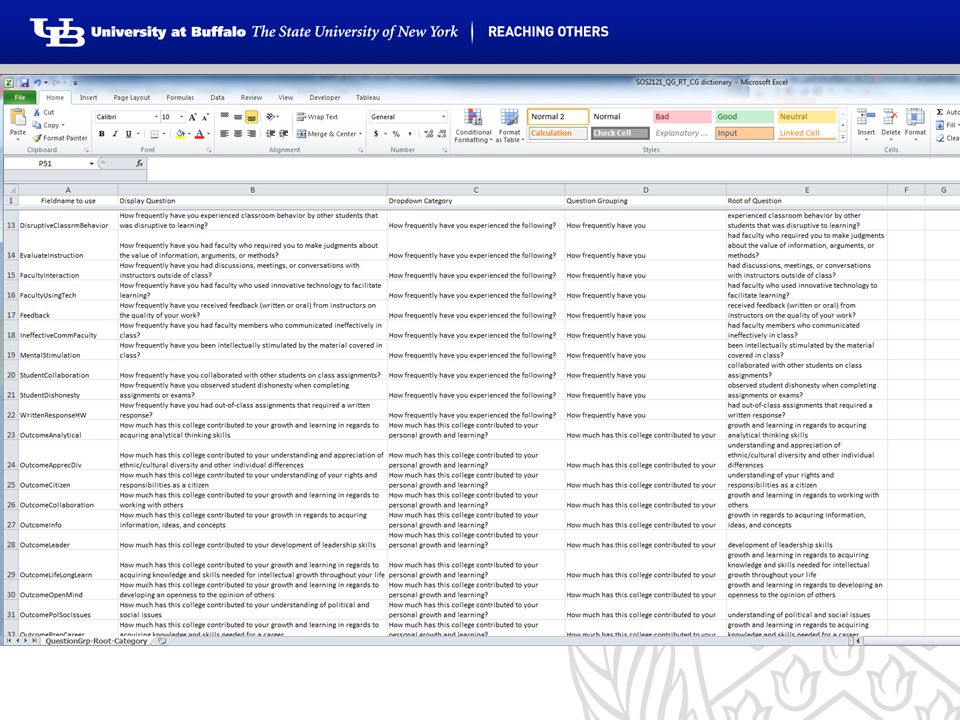Switch to the Tableau tab
The image size is (960, 720).
(x=368, y=97)
